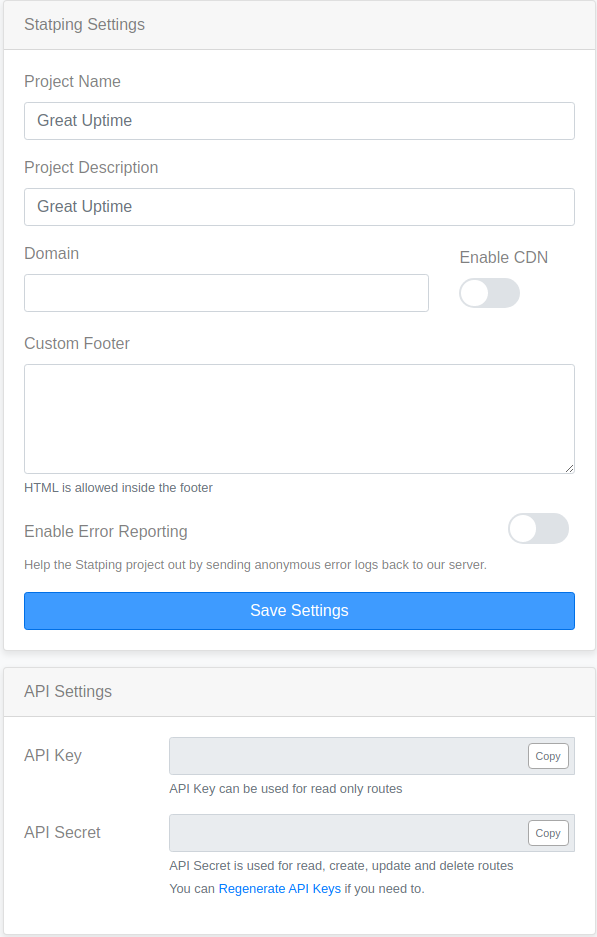597x937 pixels.
Task: Click the Custom Footer text area
Action: coord(298,418)
